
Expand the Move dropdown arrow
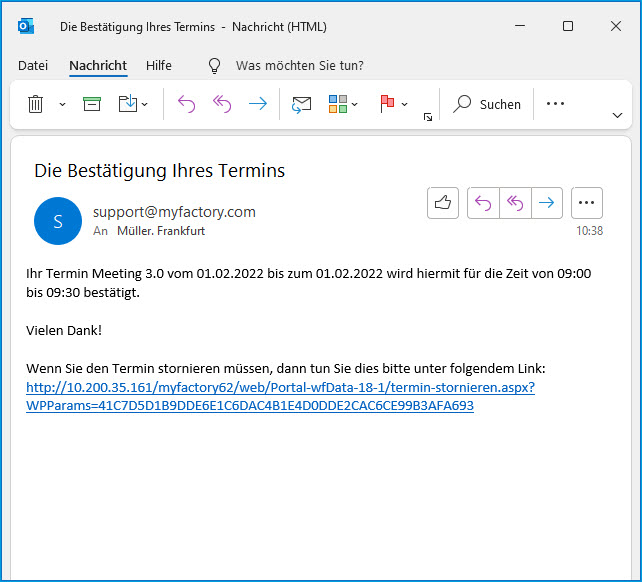click(145, 104)
